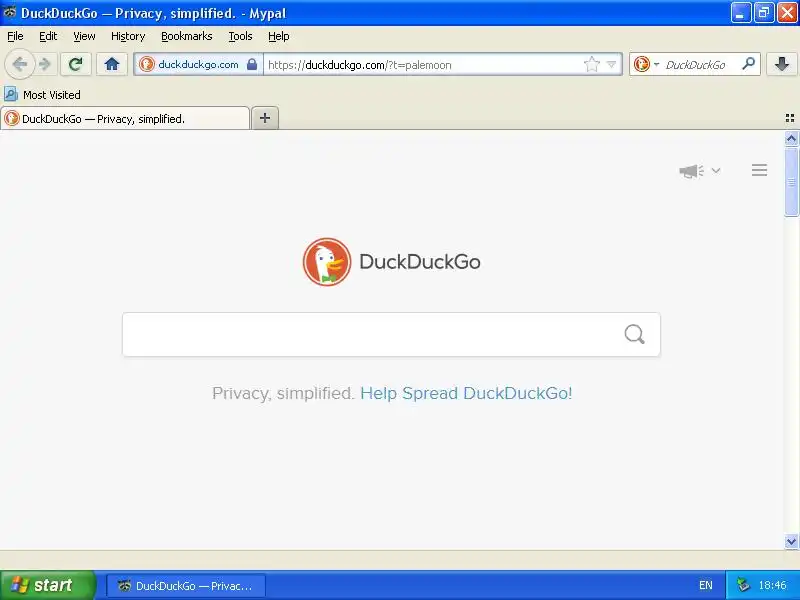Open the View menu
800x600 pixels.
(84, 36)
